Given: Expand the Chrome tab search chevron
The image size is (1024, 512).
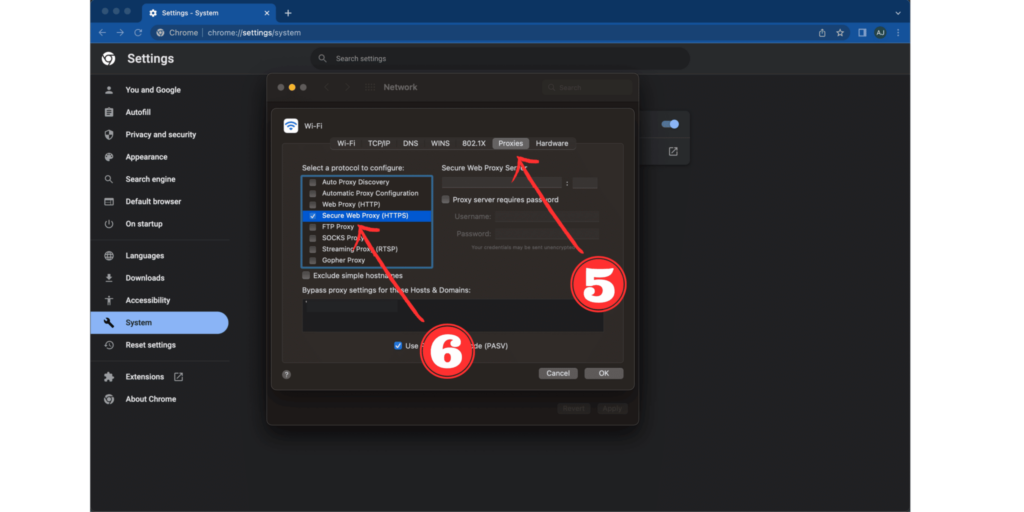Looking at the screenshot, I should [898, 13].
